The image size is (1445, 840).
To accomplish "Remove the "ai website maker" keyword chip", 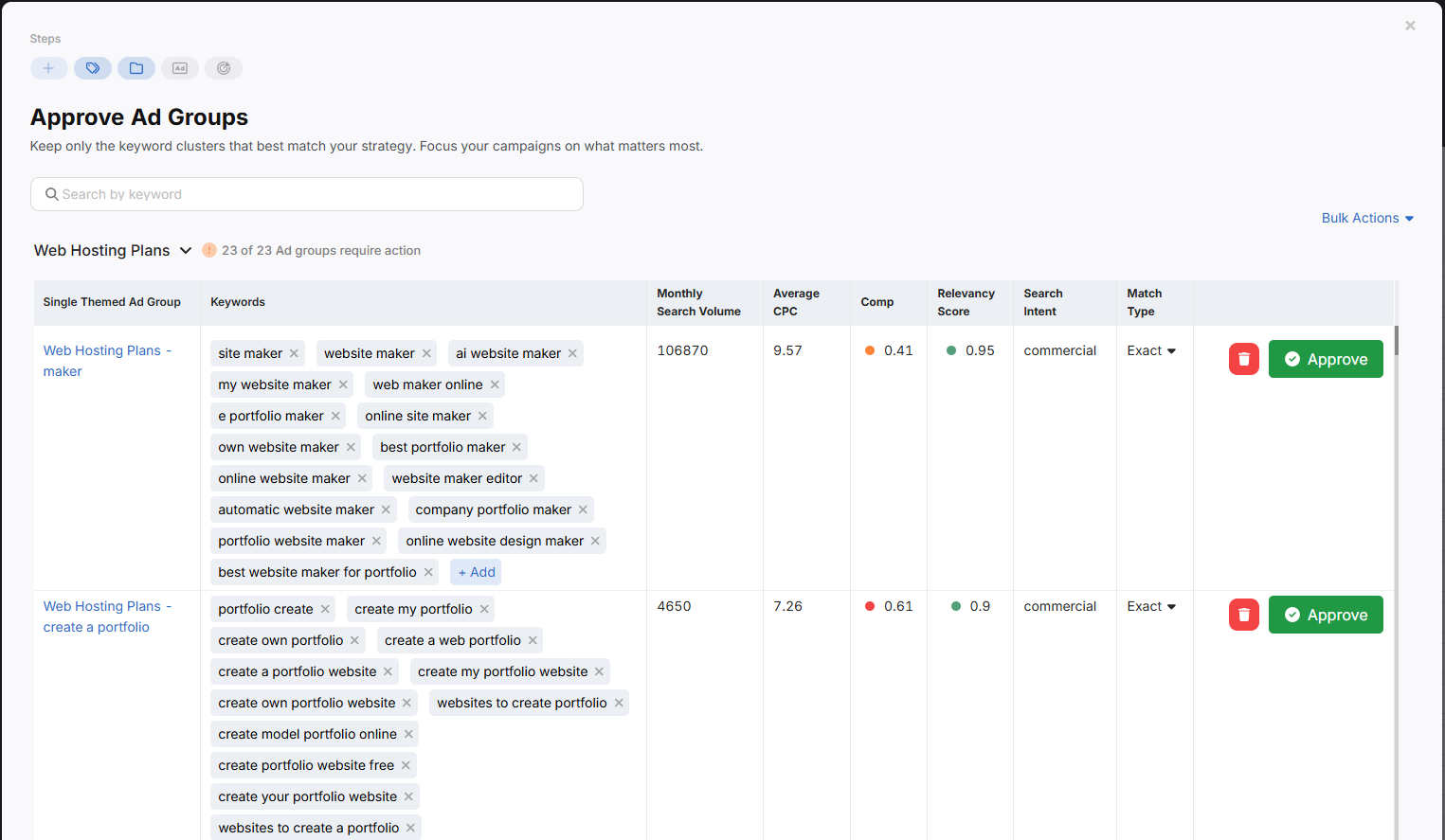I will 572,352.
